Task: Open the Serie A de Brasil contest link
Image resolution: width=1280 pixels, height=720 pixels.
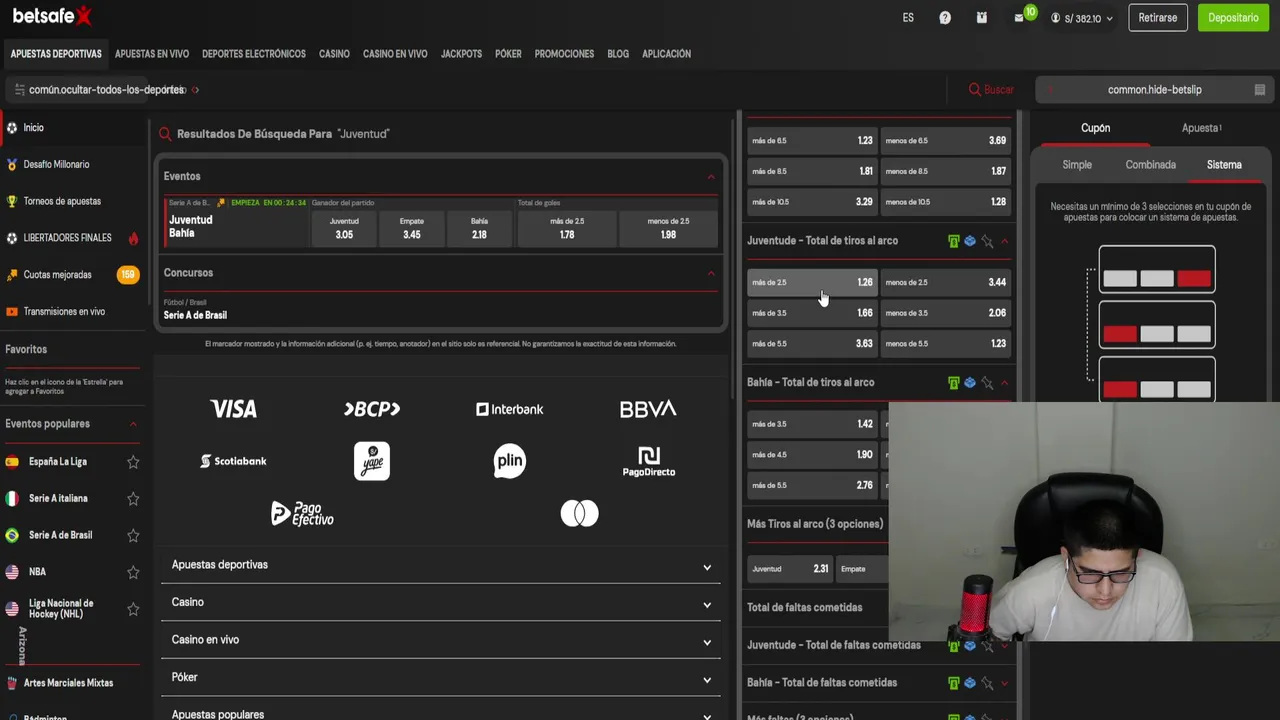Action: coord(195,315)
